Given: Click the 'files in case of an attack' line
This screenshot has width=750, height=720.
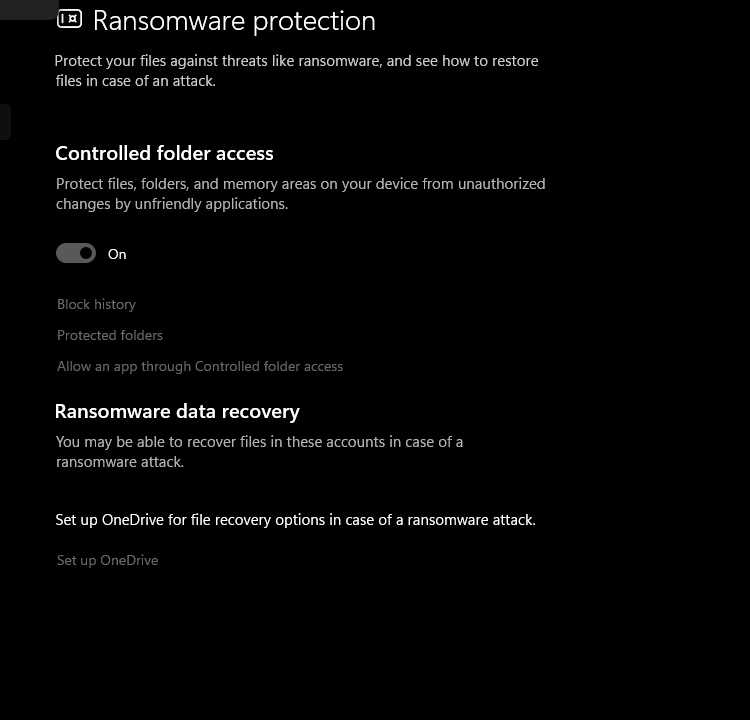Looking at the screenshot, I should [136, 81].
